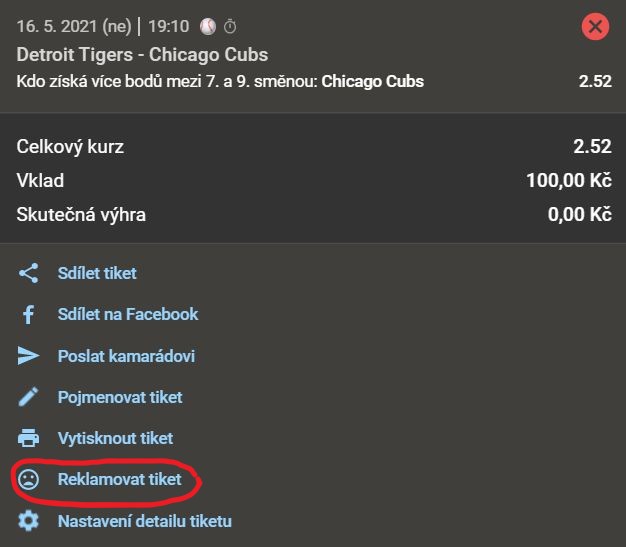This screenshot has height=547, width=626.
Task: Close the ticket with the red X
Action: coord(595,27)
